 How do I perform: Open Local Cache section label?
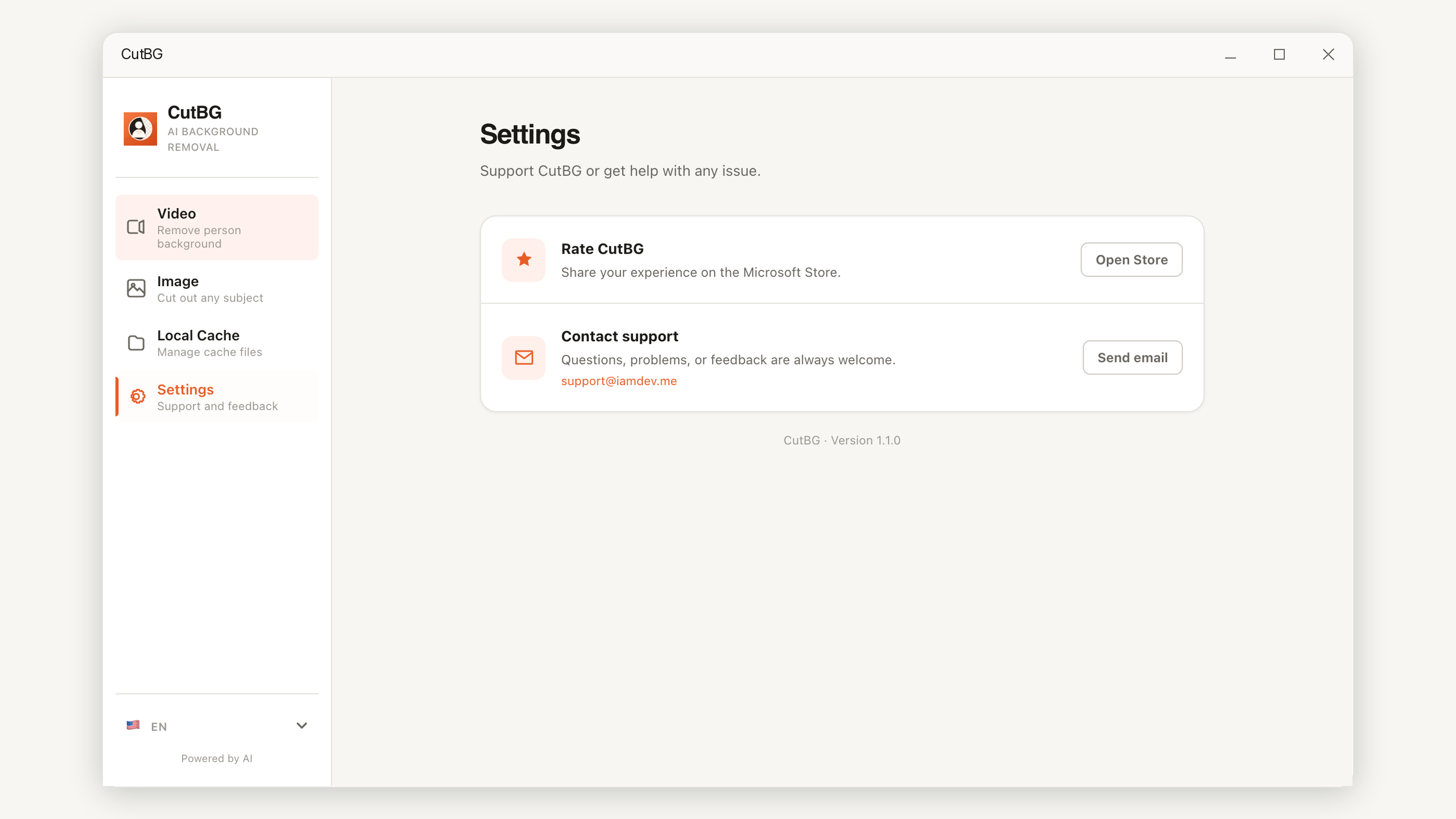coord(198,335)
